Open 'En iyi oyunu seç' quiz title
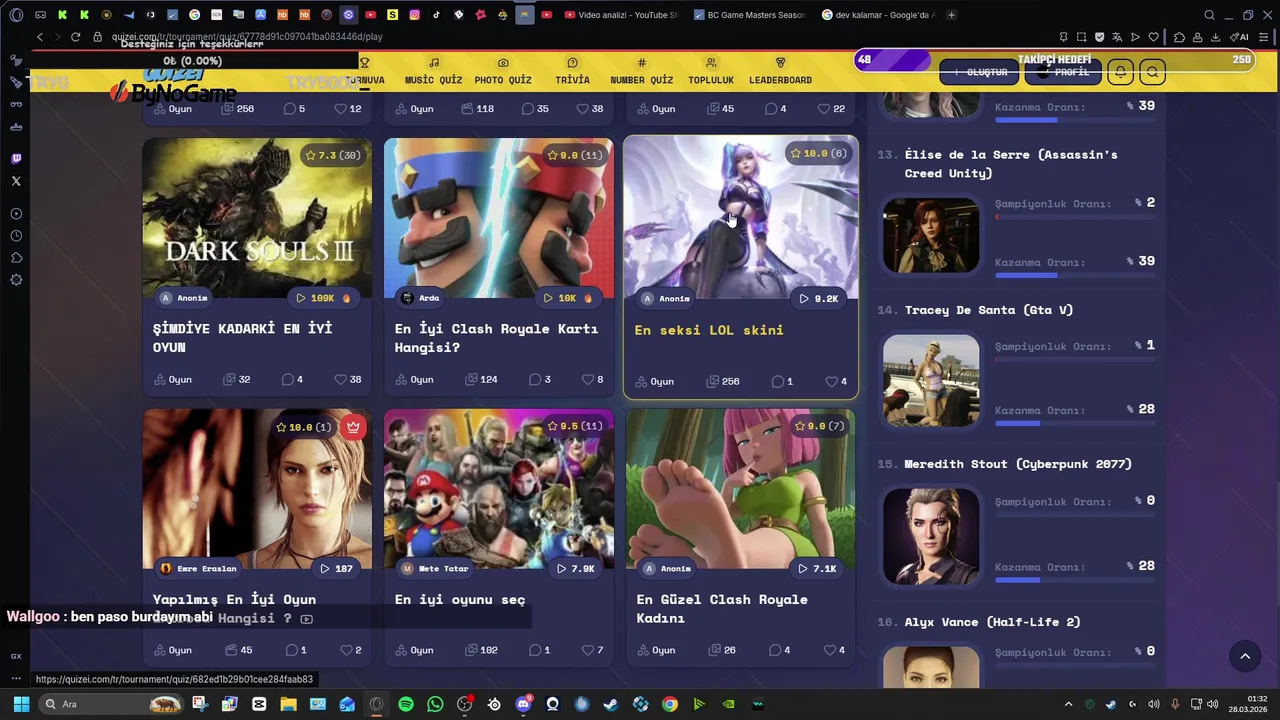This screenshot has height=720, width=1280. point(460,599)
